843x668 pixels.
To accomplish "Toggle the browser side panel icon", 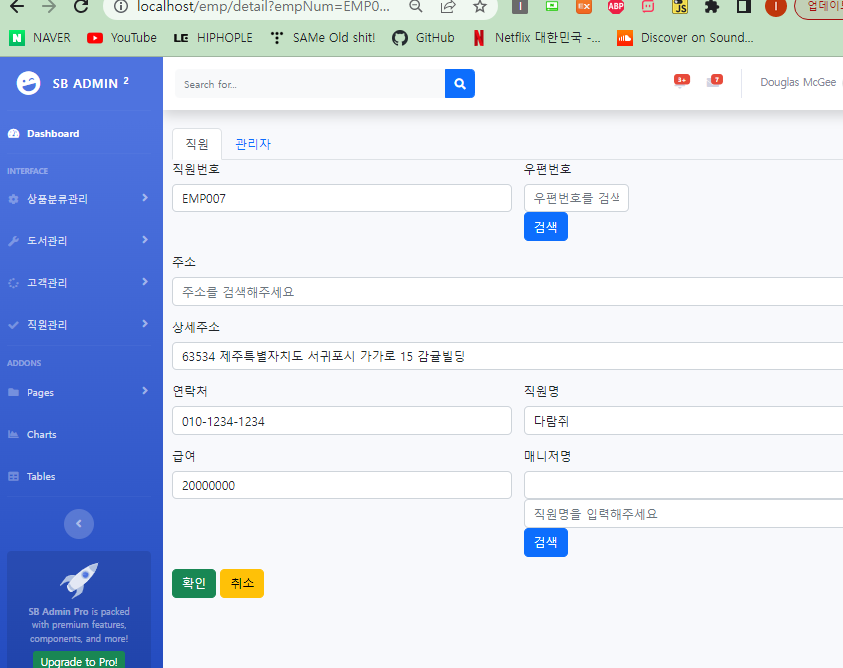I will coord(744,6).
